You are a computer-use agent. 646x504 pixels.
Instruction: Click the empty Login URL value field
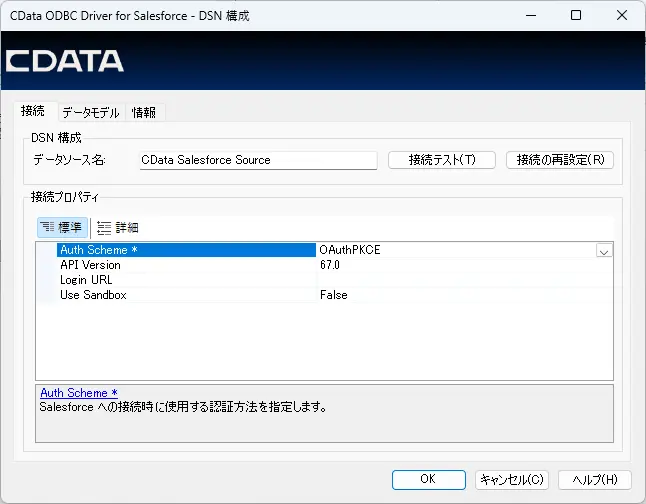(x=464, y=280)
